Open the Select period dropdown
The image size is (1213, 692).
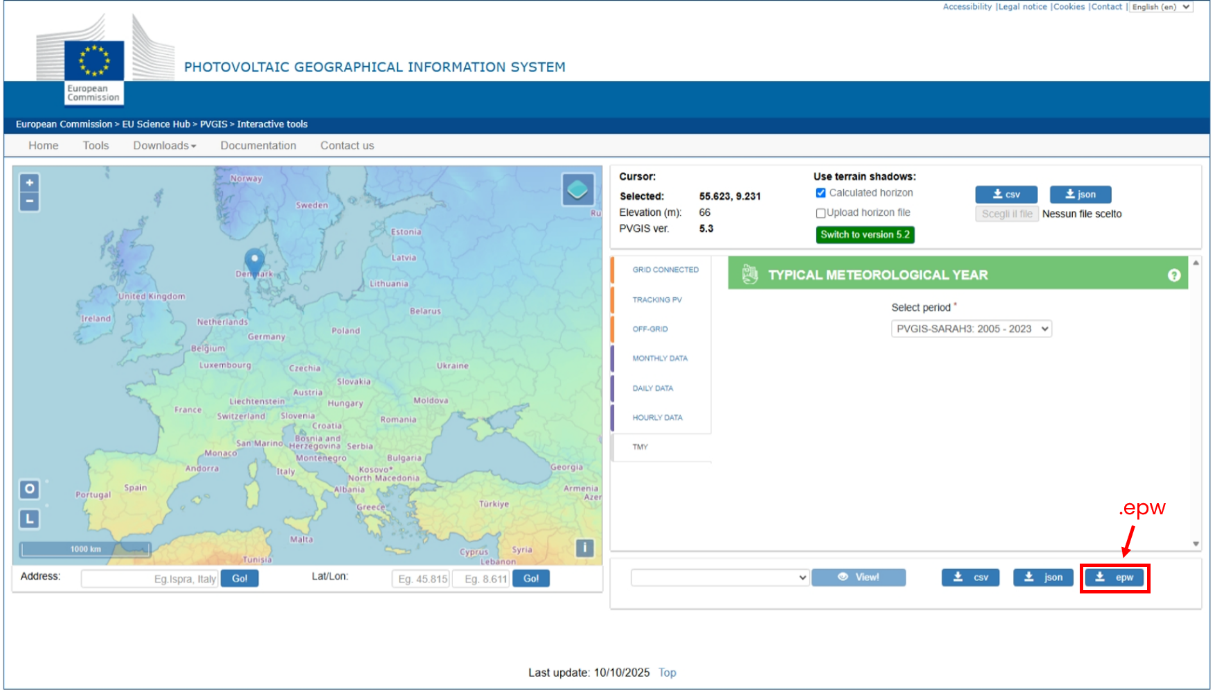[x=971, y=328]
